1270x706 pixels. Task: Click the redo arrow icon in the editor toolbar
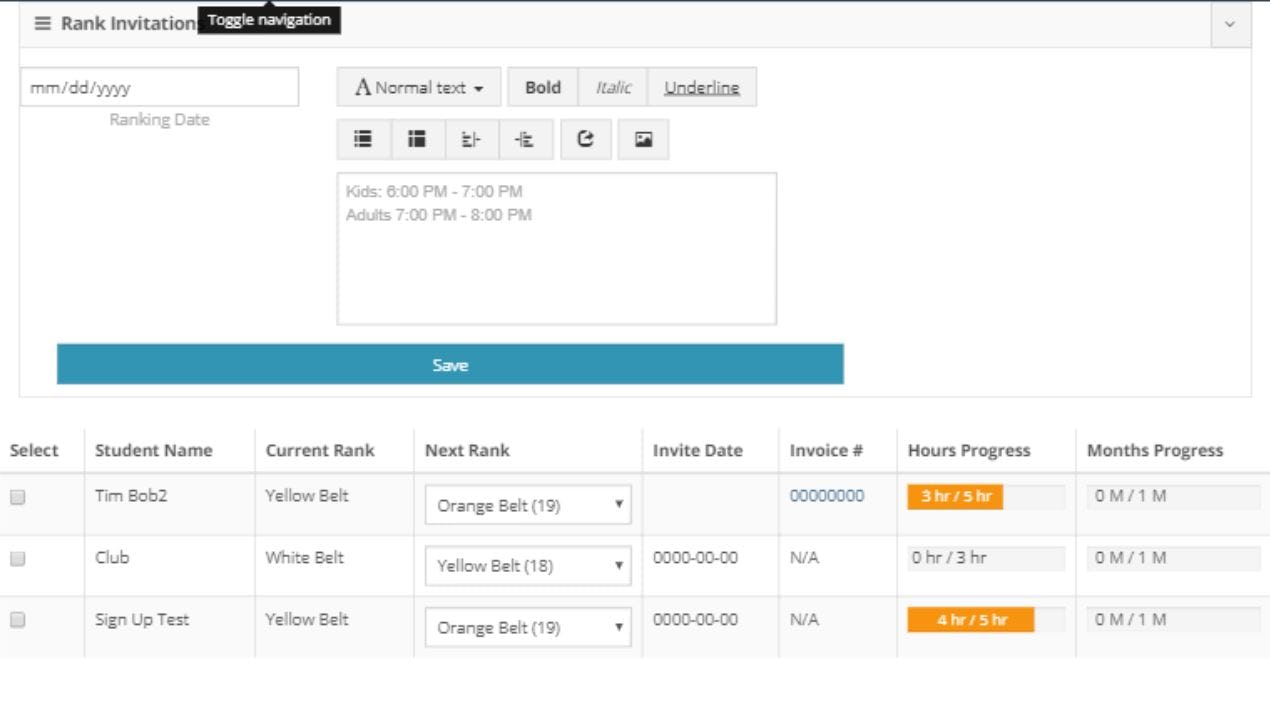coord(585,139)
